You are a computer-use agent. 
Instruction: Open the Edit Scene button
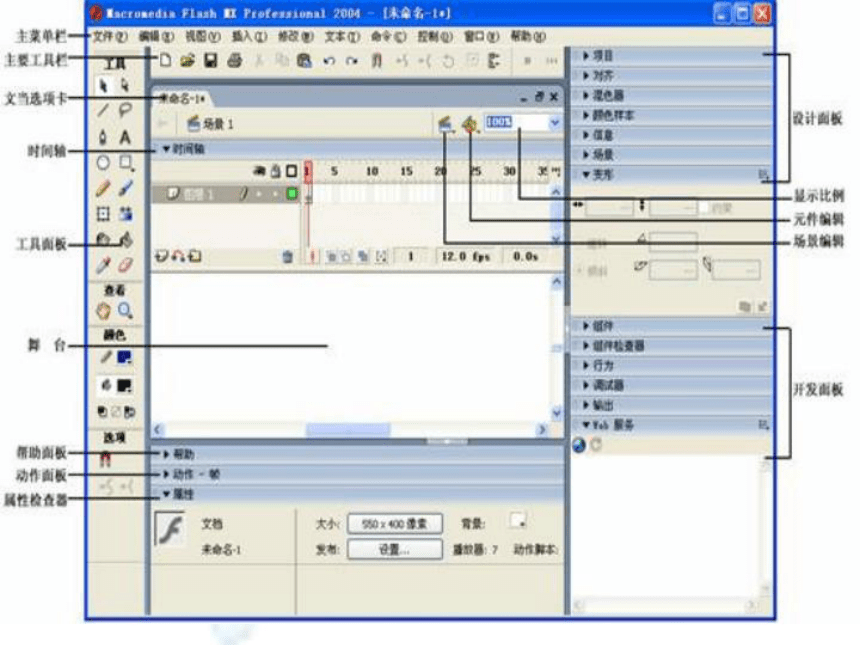pyautogui.click(x=445, y=125)
